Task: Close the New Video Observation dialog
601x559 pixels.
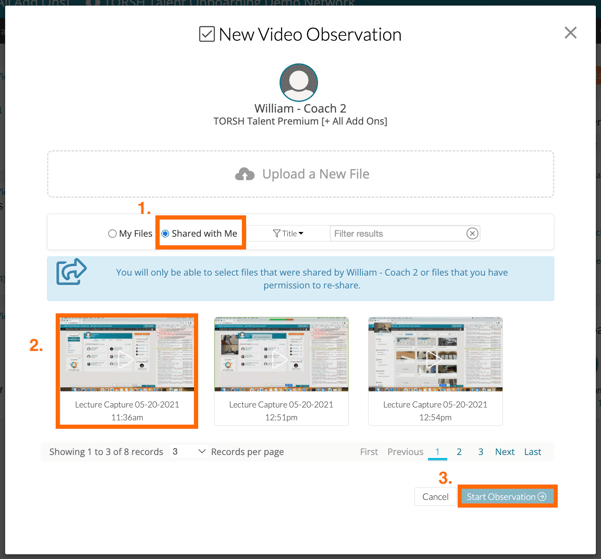Action: coord(570,33)
